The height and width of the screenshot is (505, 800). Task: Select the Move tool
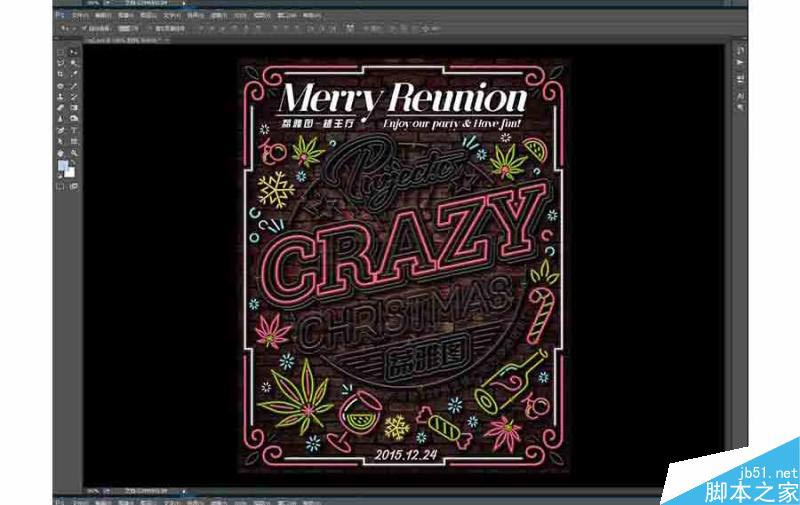(x=74, y=52)
